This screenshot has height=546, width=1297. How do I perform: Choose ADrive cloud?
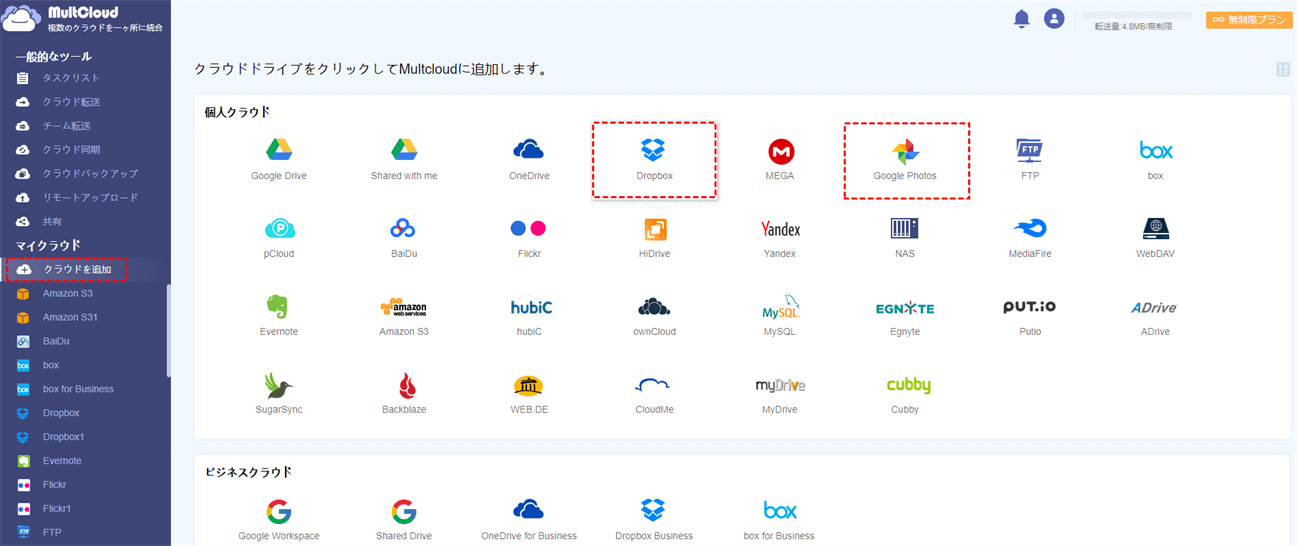[1156, 316]
